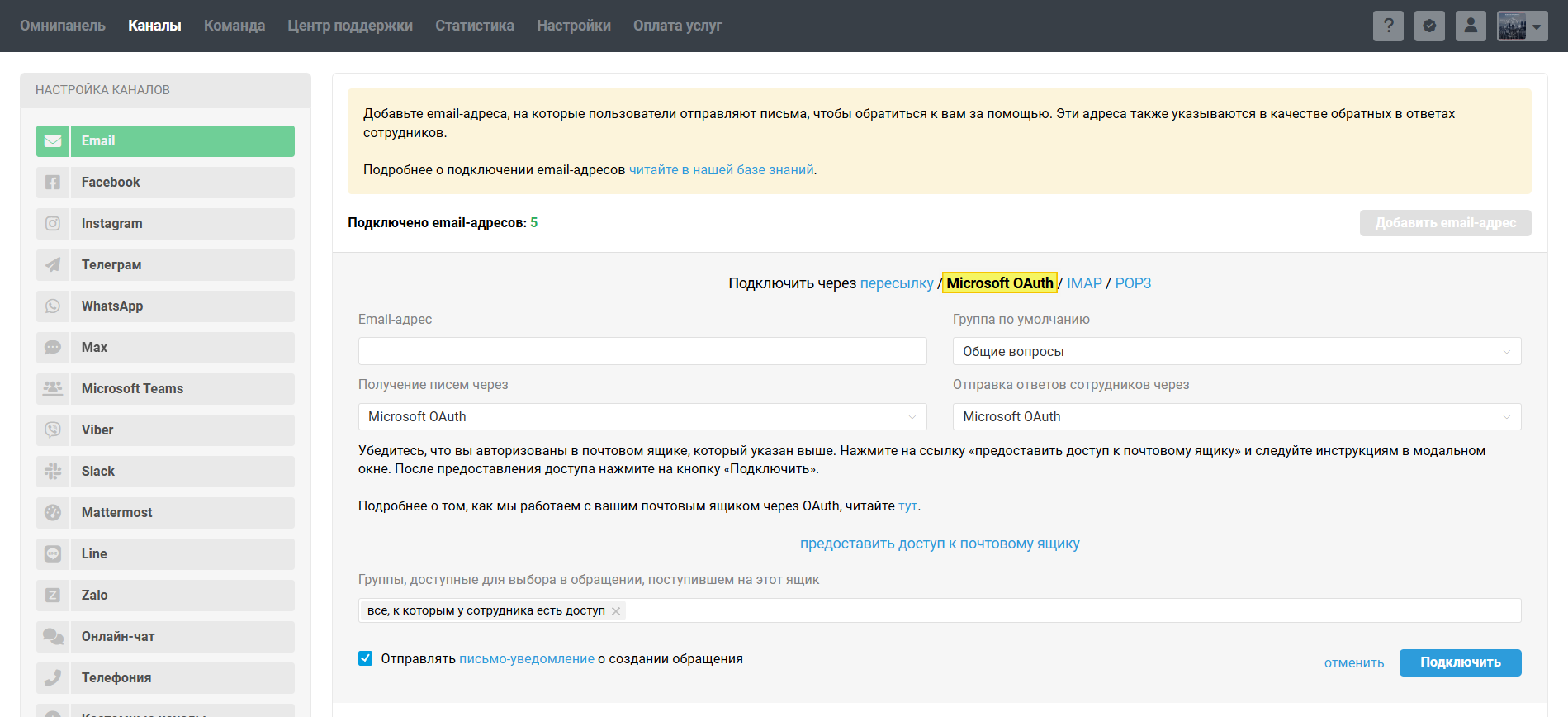
Task: Go to the Статистика menu
Action: coord(474,26)
